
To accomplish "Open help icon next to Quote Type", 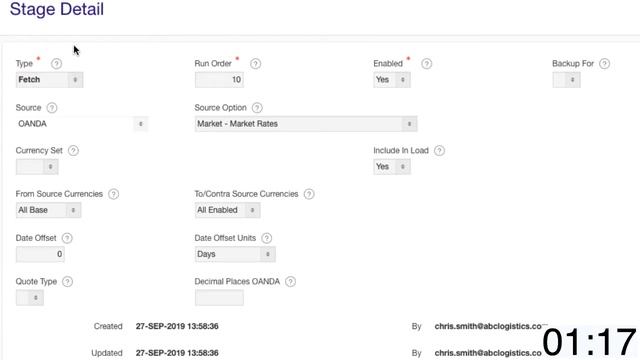I will (x=68, y=282).
